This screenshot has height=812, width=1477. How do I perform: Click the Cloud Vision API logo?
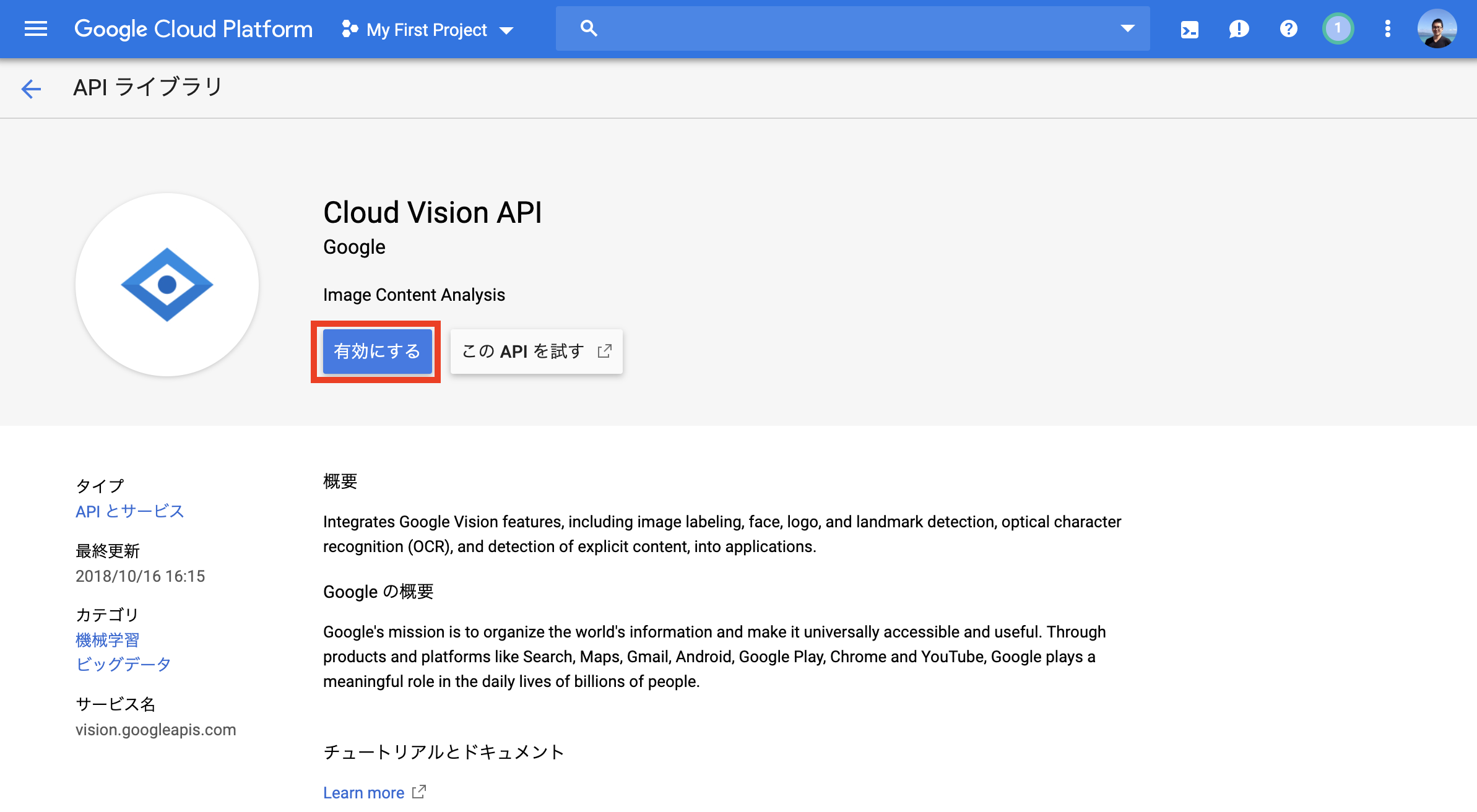coord(167,285)
